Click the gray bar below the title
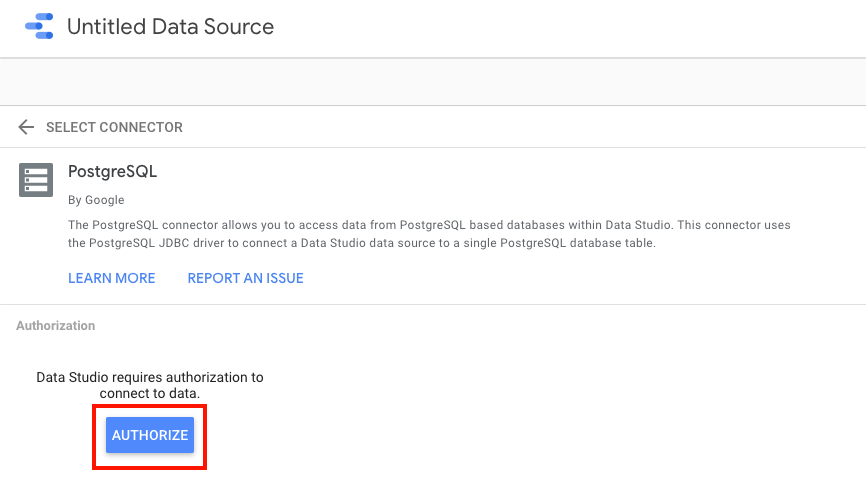This screenshot has height=483, width=866. [433, 81]
